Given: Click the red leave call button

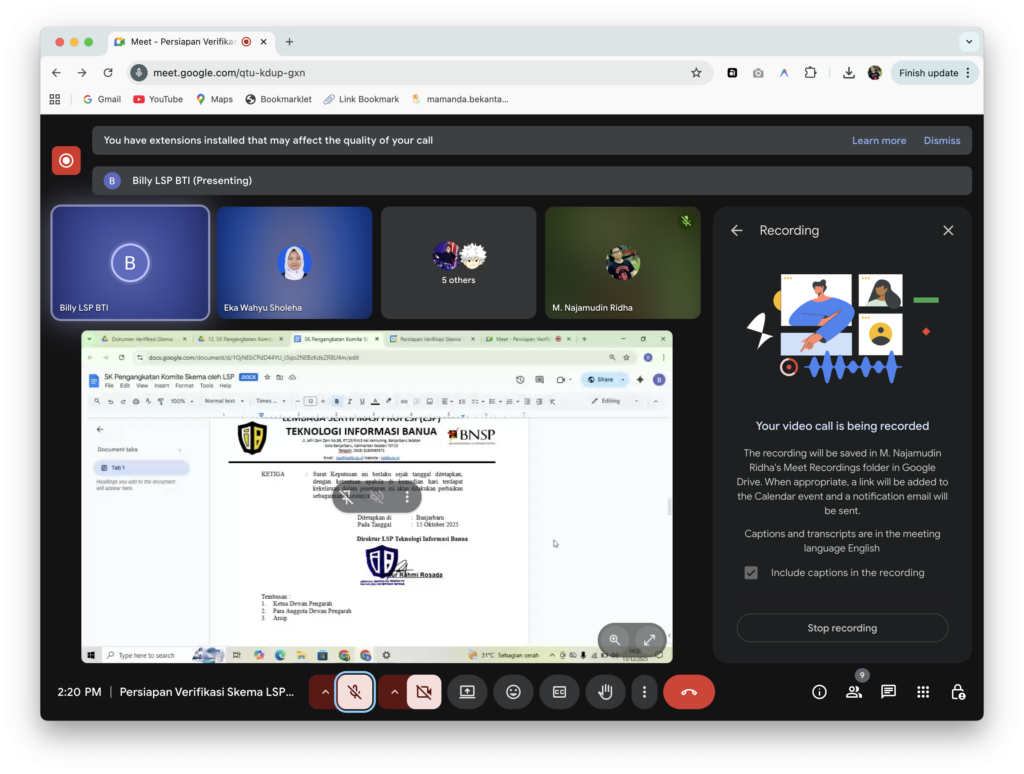Looking at the screenshot, I should click(688, 691).
